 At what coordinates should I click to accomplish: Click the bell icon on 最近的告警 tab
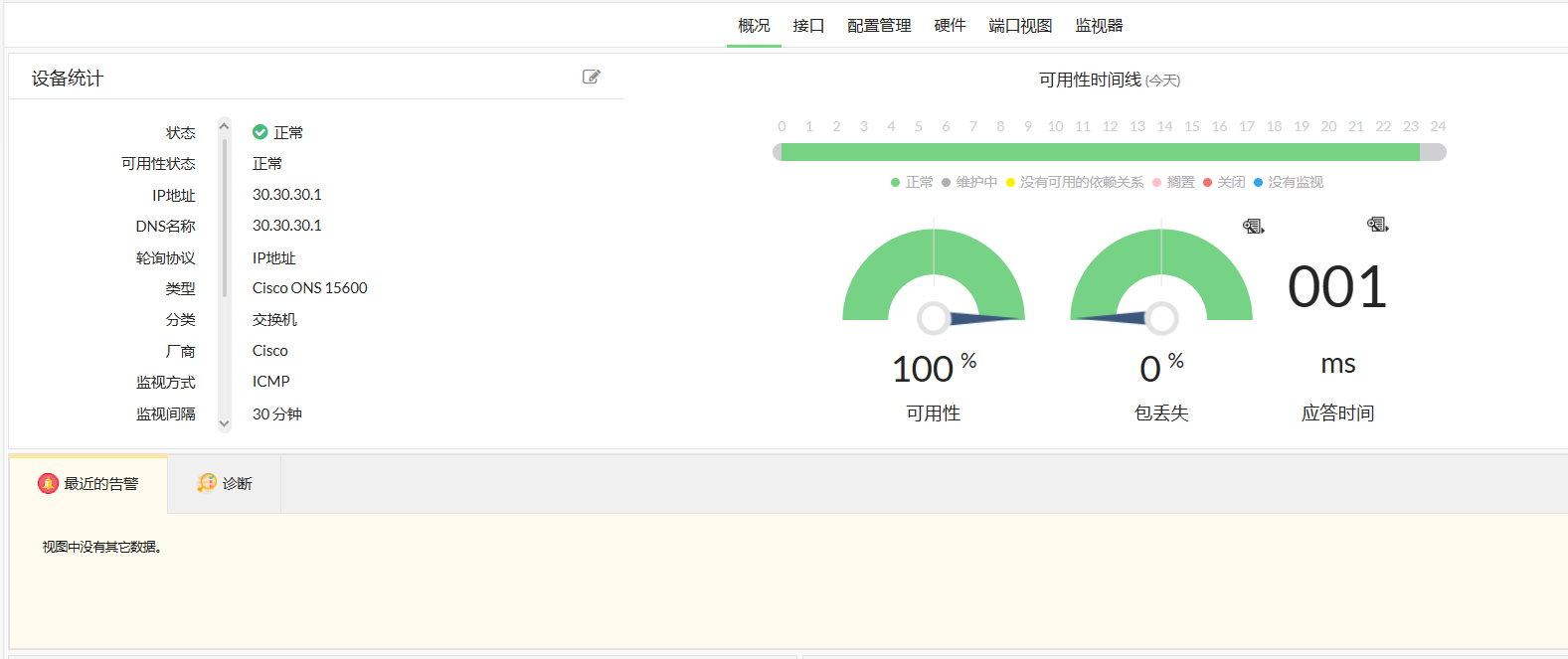pos(49,483)
